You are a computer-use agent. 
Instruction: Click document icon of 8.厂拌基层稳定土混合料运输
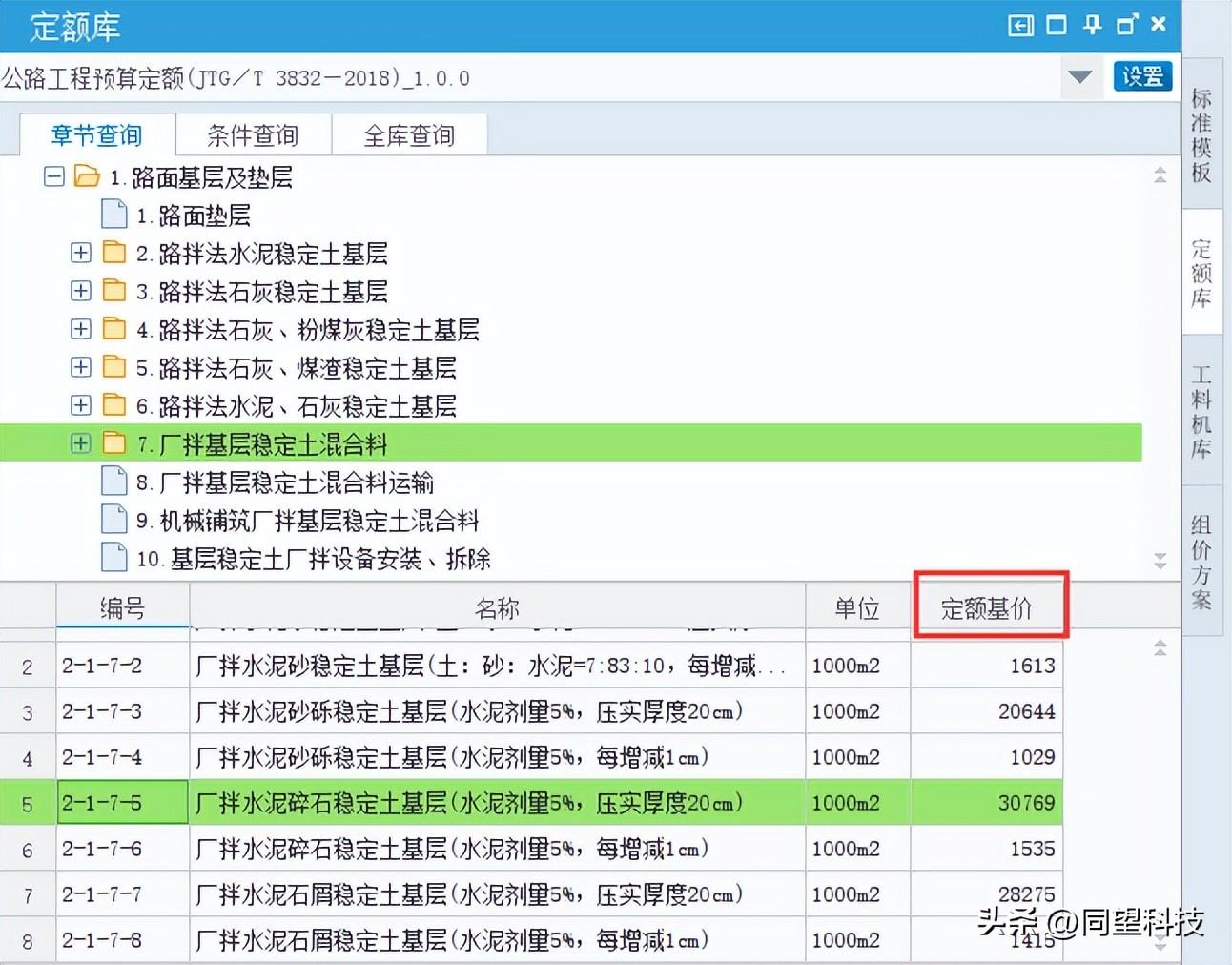point(113,481)
